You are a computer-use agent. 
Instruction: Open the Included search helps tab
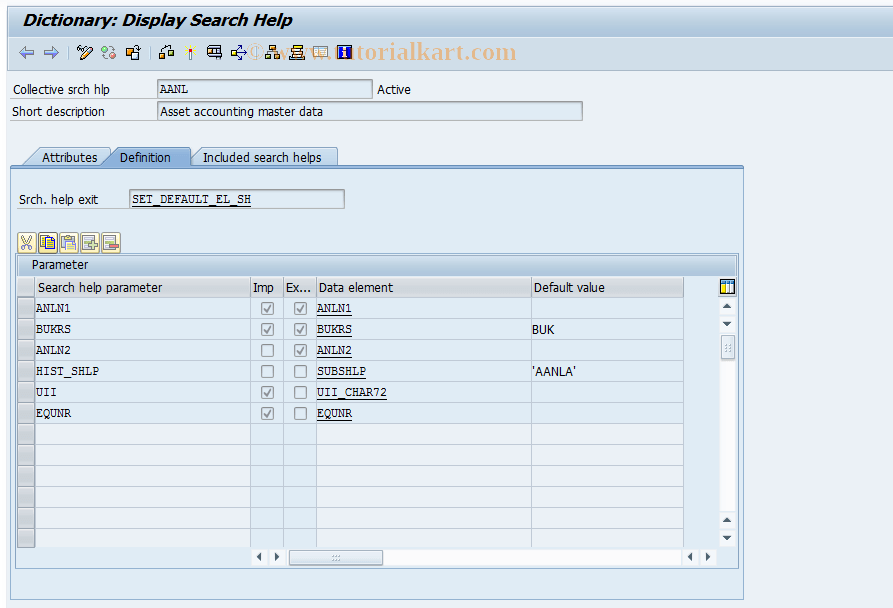tap(263, 157)
